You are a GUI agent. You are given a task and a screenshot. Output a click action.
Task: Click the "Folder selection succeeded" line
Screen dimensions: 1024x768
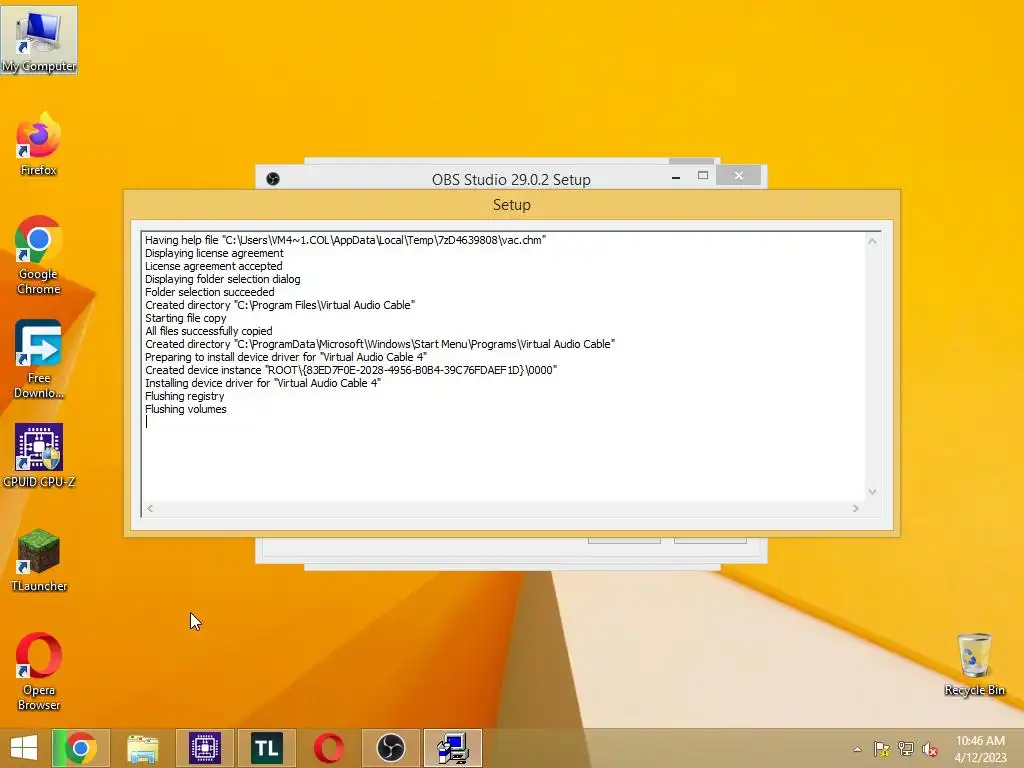pyautogui.click(x=210, y=293)
